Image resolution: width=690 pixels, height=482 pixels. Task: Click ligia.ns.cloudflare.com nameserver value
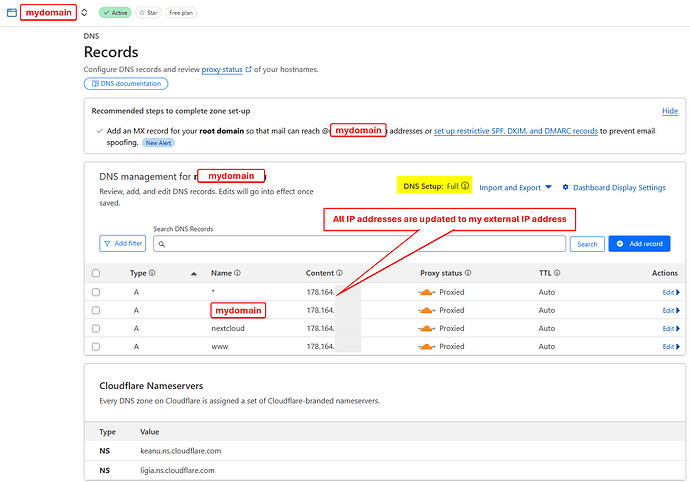tap(177, 470)
